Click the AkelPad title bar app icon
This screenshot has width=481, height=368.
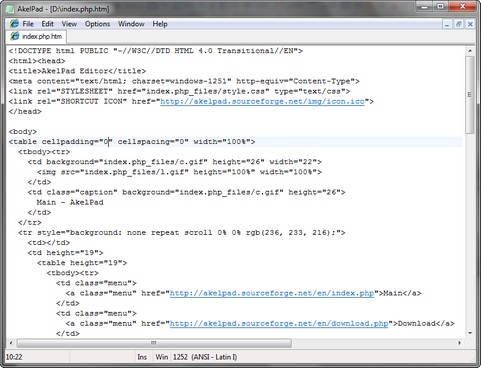click(x=11, y=9)
